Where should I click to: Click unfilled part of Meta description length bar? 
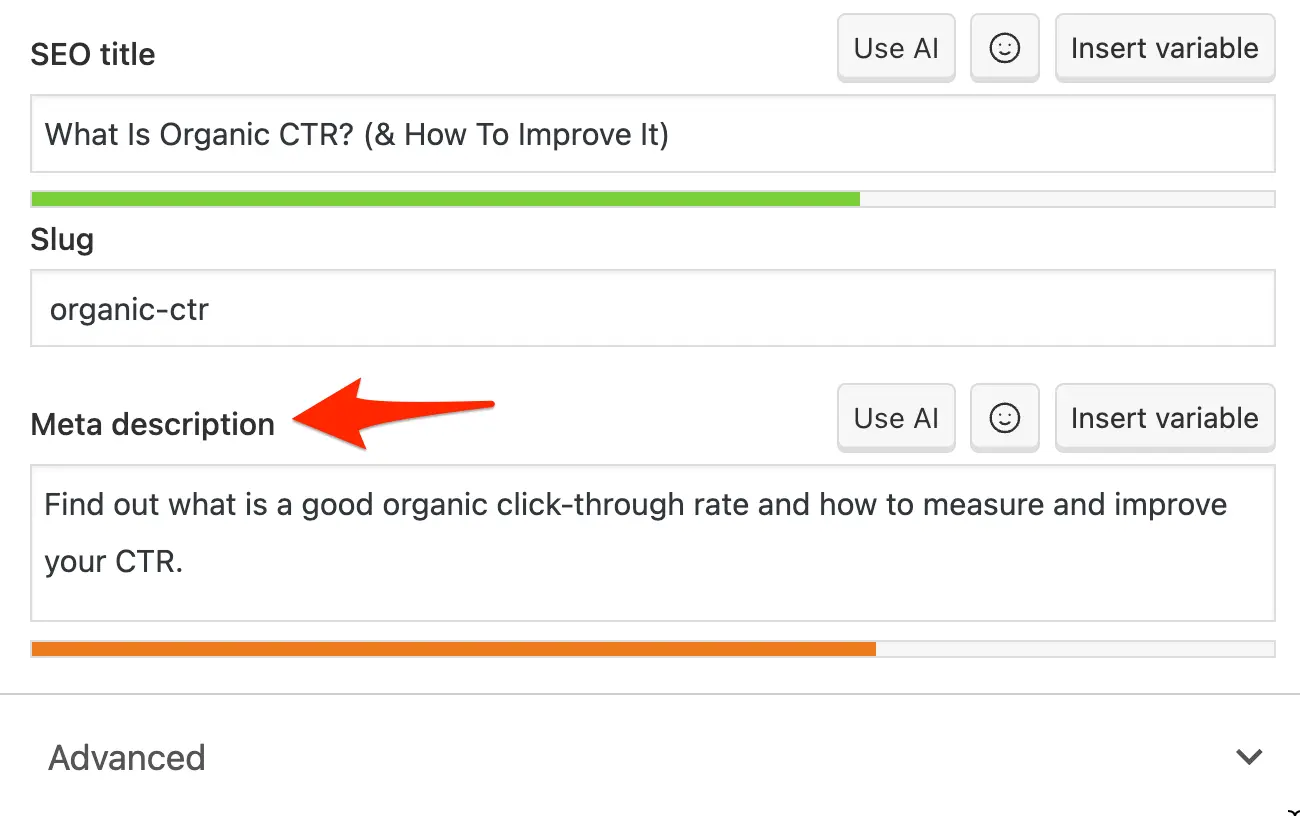pos(1074,649)
